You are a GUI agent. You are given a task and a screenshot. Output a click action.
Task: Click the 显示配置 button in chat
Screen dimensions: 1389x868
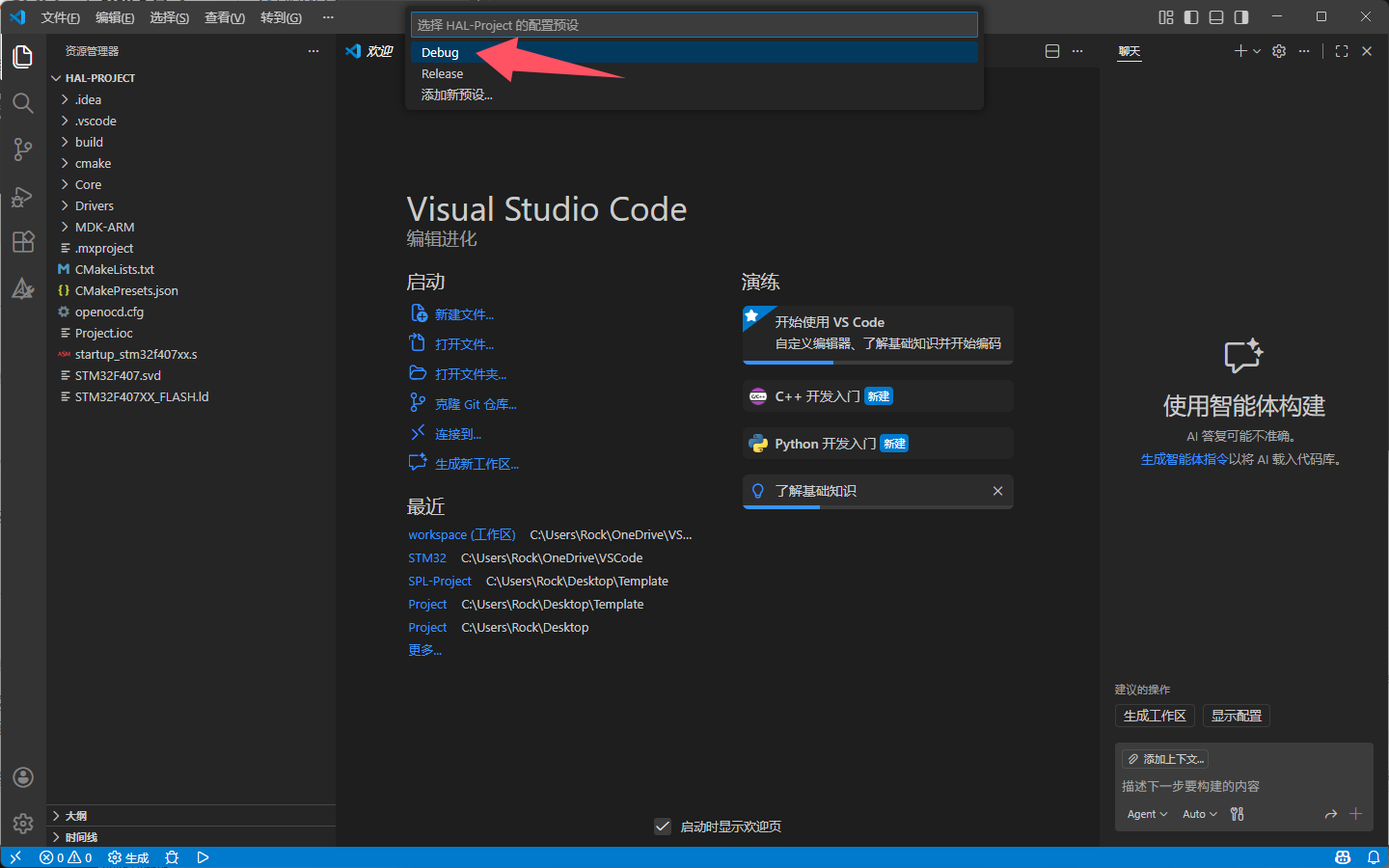pos(1237,716)
